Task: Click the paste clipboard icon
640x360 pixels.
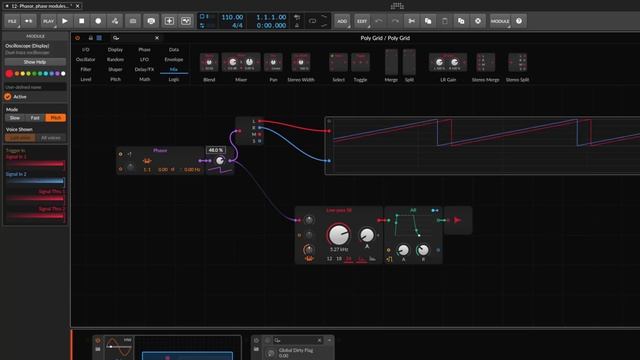Action: point(445,21)
